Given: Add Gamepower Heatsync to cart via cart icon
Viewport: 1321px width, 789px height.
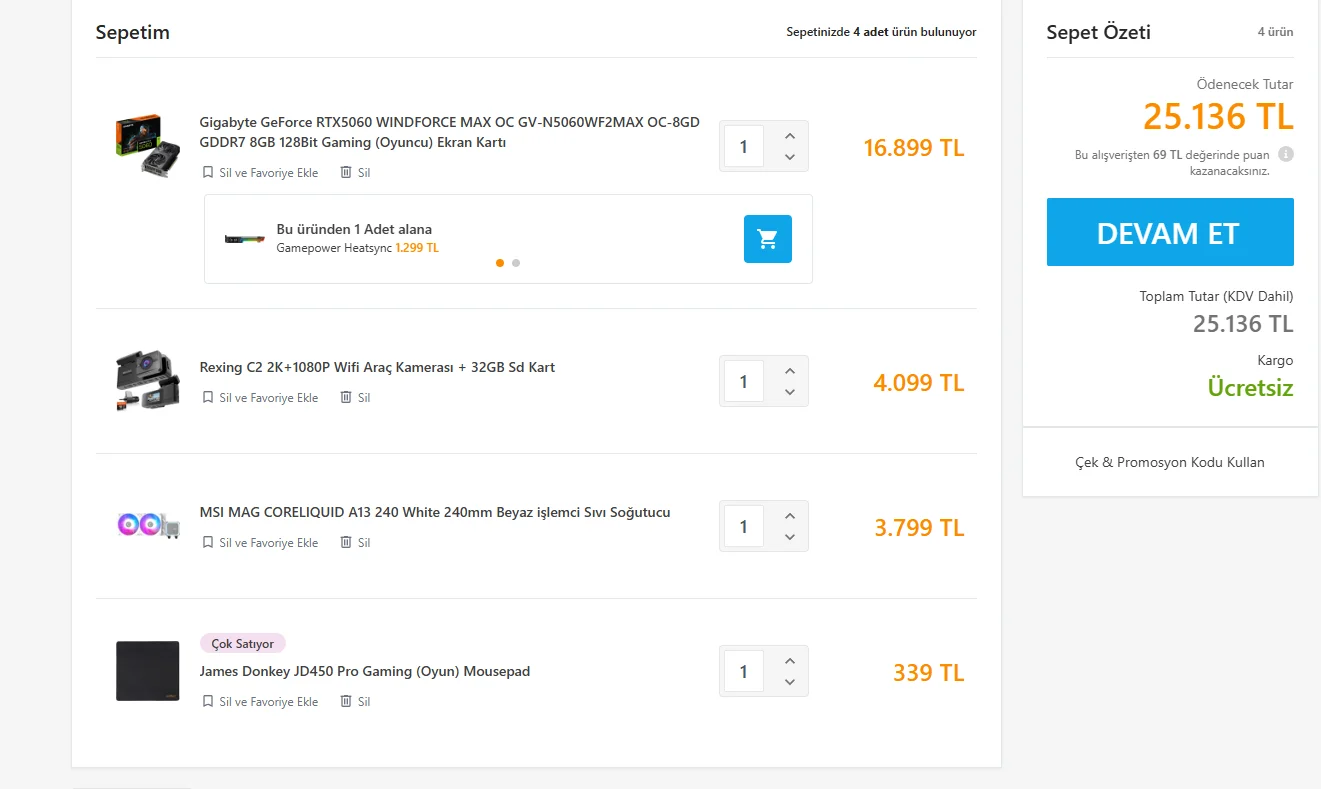Looking at the screenshot, I should [767, 239].
